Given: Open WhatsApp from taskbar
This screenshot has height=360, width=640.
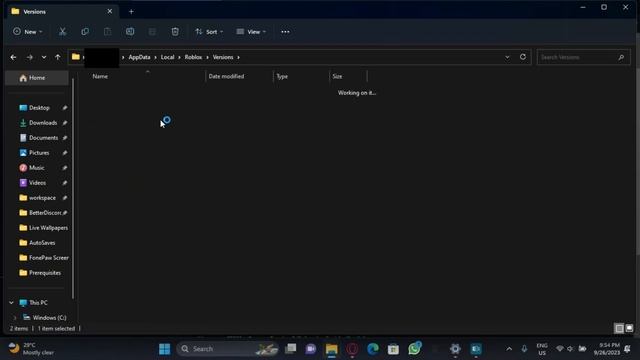Looking at the screenshot, I should click(414, 349).
